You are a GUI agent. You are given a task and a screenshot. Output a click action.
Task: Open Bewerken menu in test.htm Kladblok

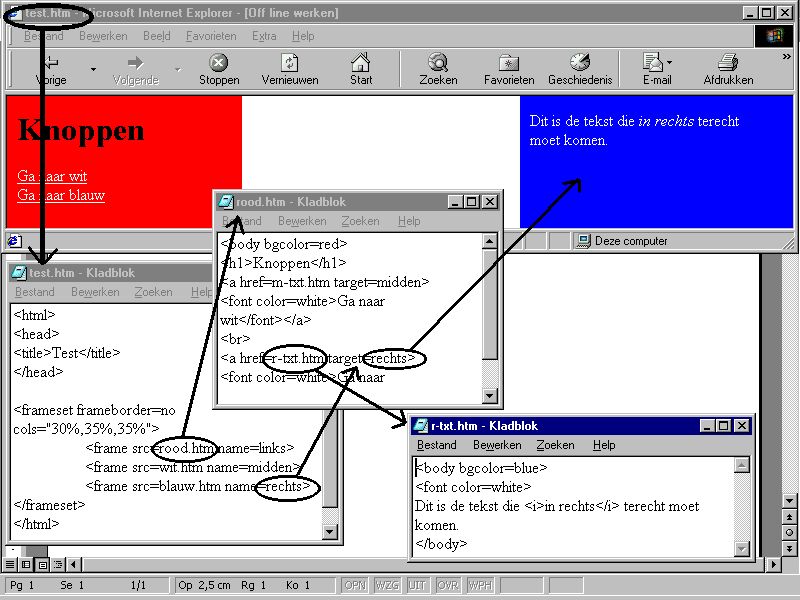[x=95, y=292]
